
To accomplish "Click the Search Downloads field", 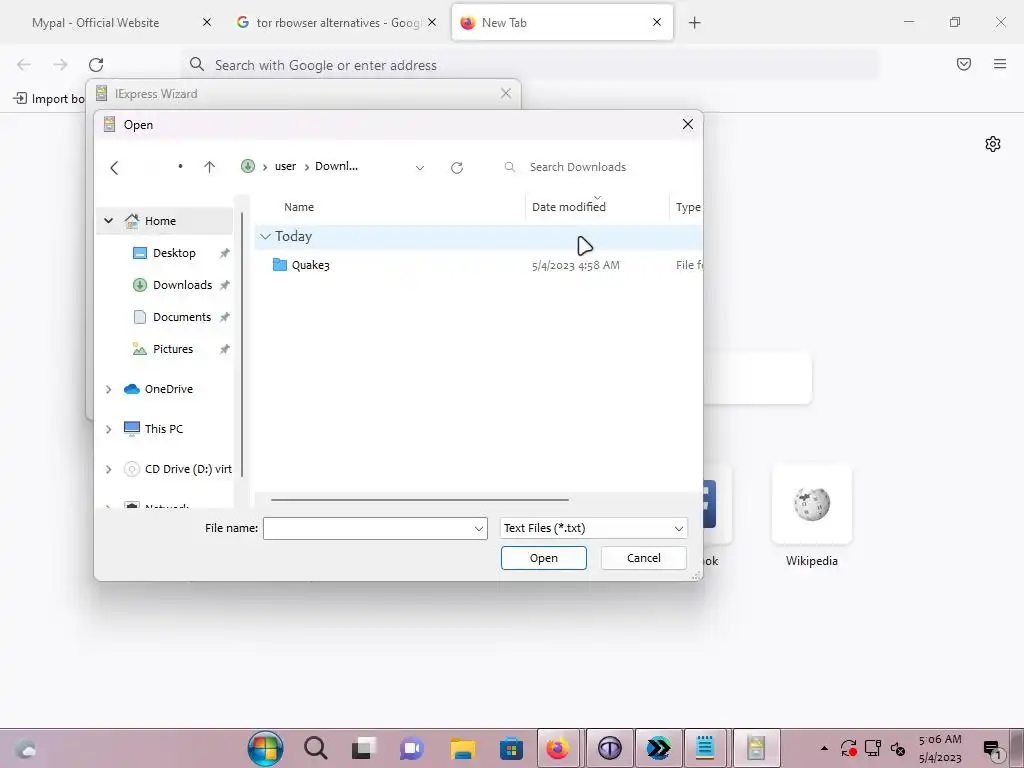I will [578, 167].
